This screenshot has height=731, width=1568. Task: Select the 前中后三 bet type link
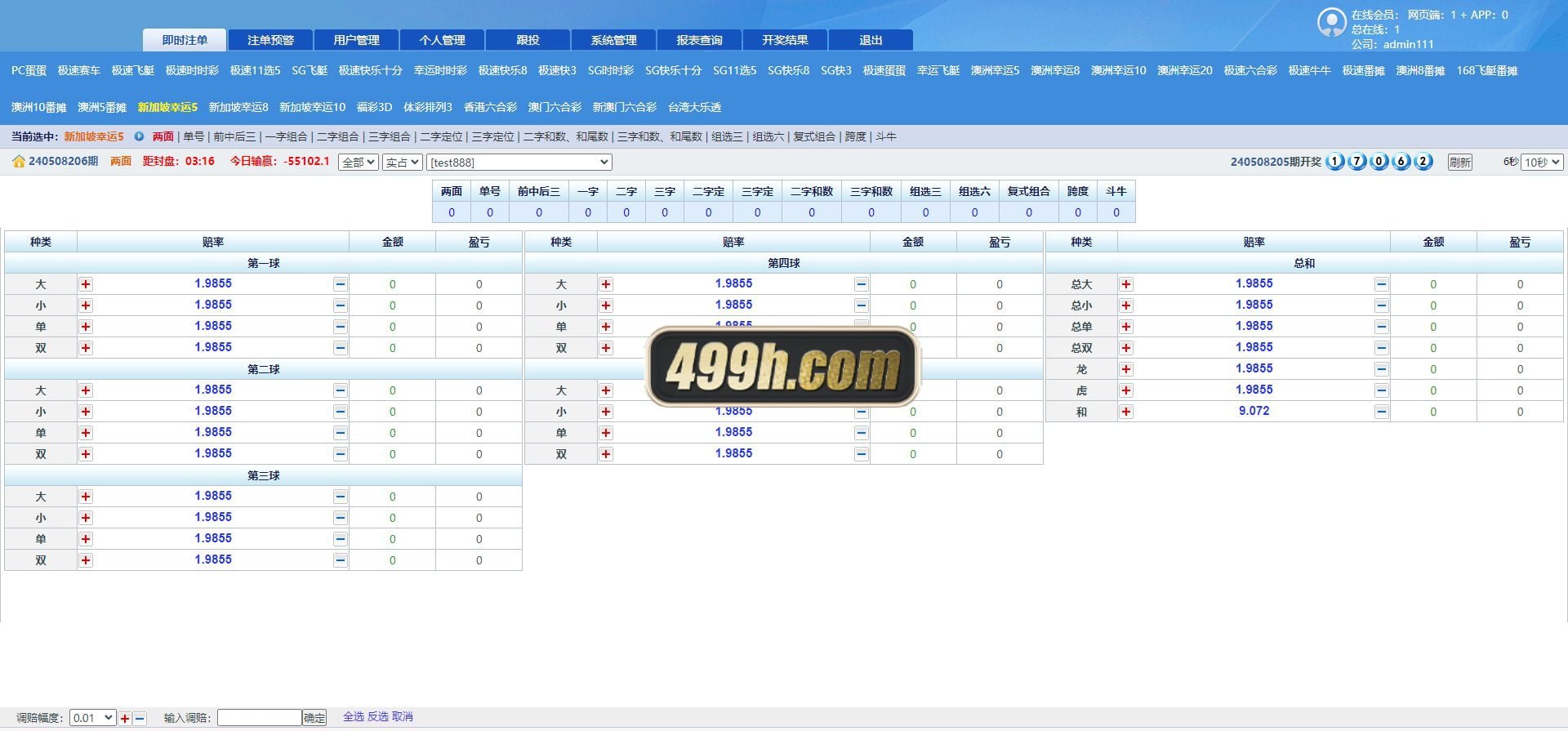tap(234, 137)
